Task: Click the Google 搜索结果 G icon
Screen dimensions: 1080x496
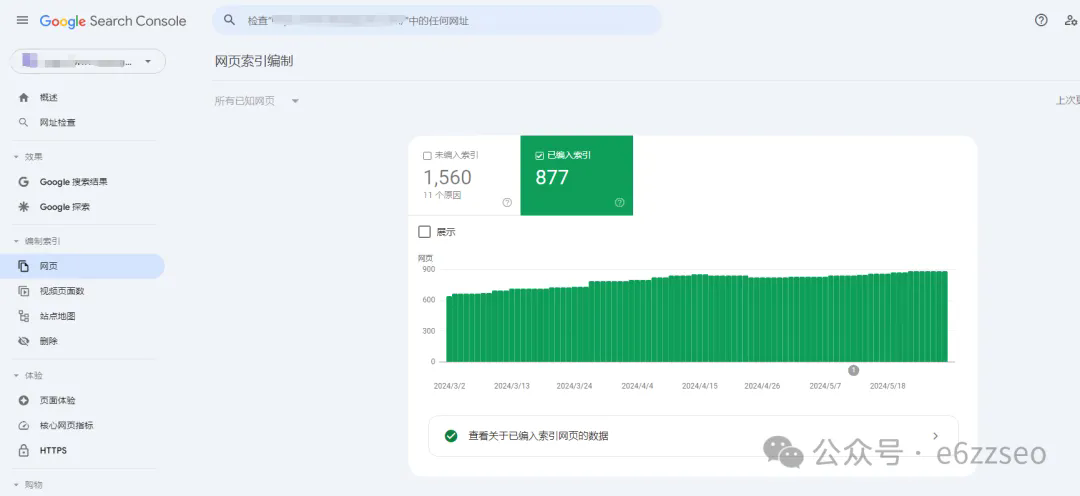Action: point(23,182)
